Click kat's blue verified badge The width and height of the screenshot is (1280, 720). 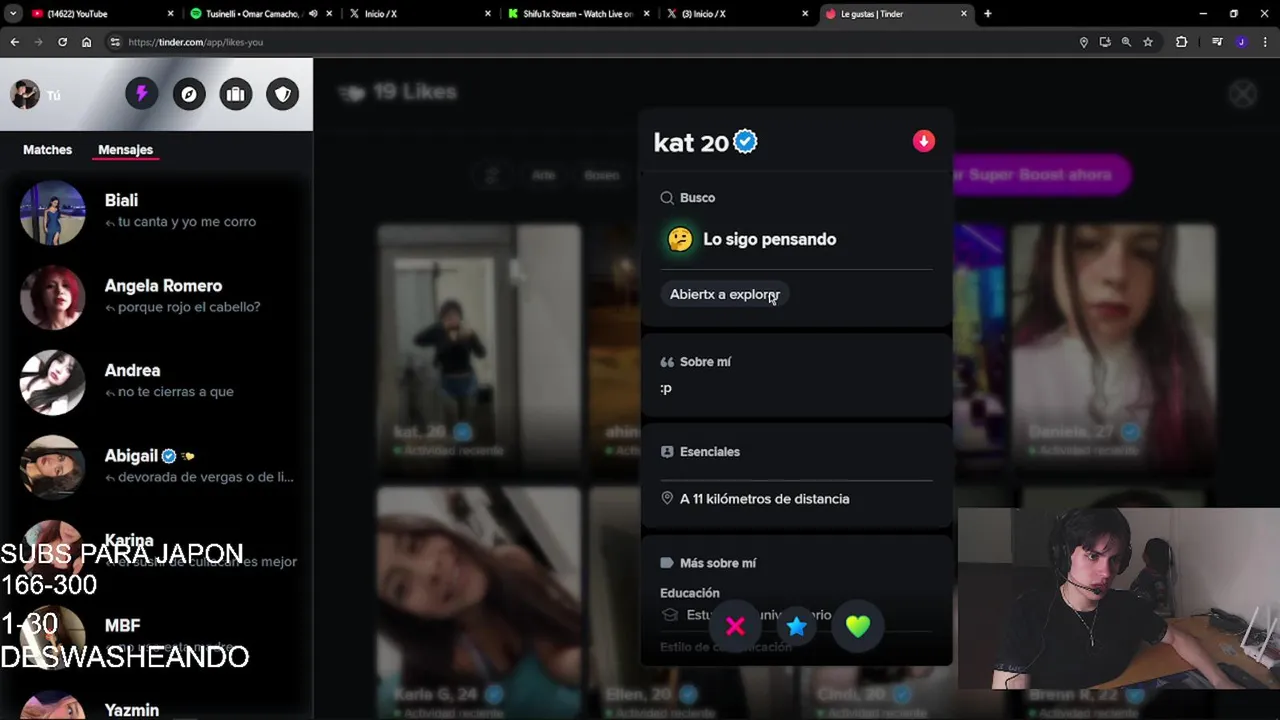(x=745, y=142)
